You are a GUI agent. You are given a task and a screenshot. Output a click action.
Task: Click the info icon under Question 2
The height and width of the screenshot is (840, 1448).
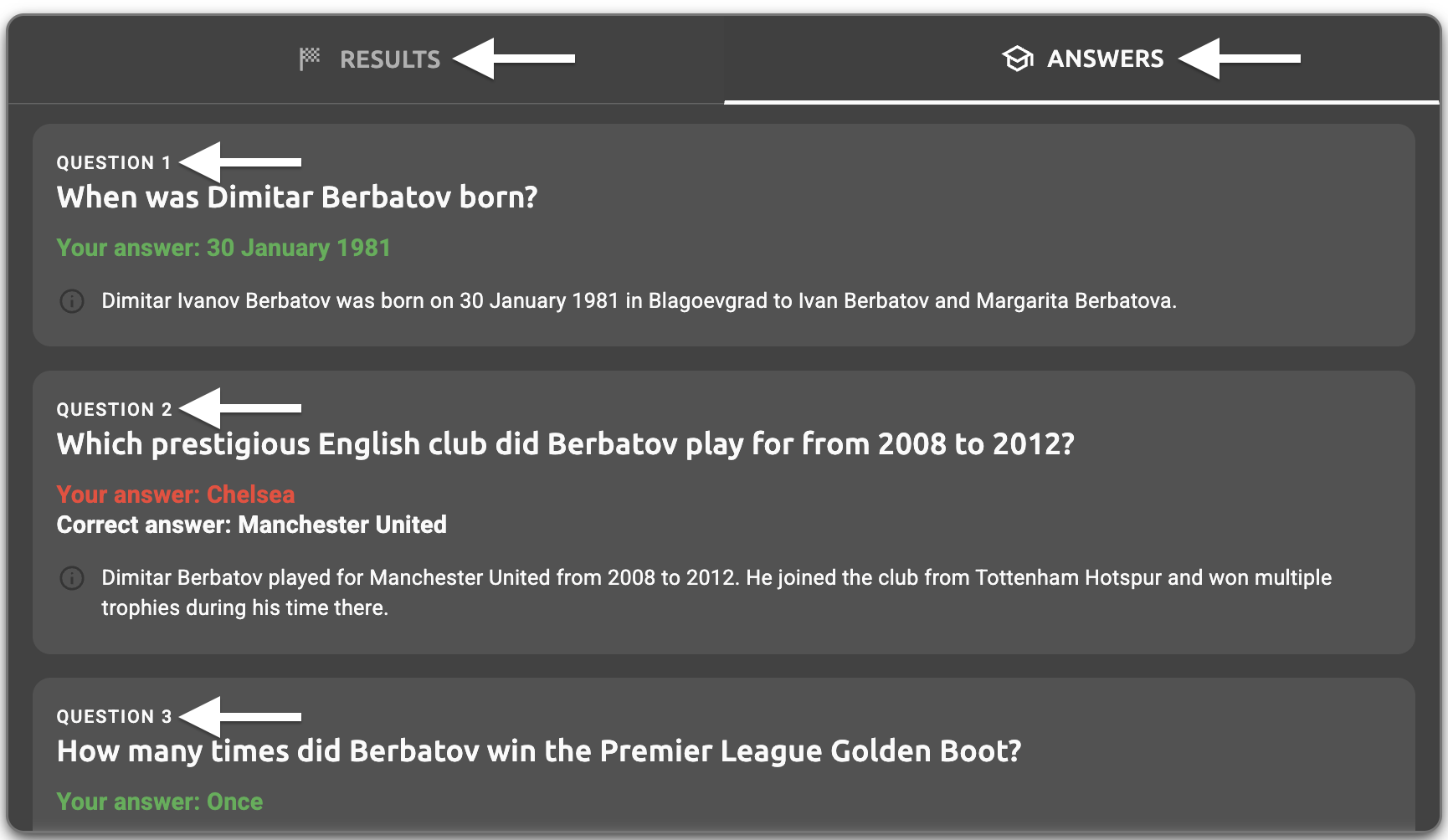[x=72, y=578]
